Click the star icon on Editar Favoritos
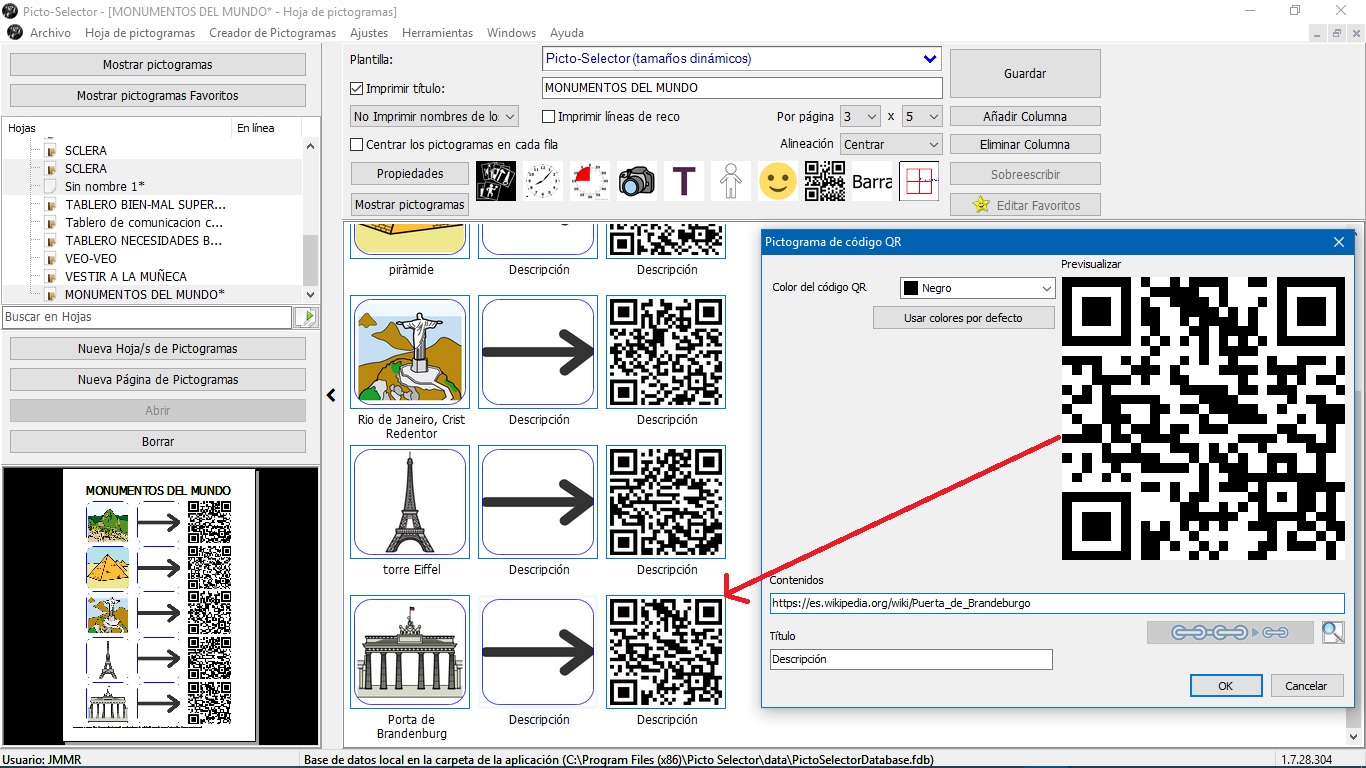Image resolution: width=1366 pixels, height=768 pixels. click(x=981, y=205)
